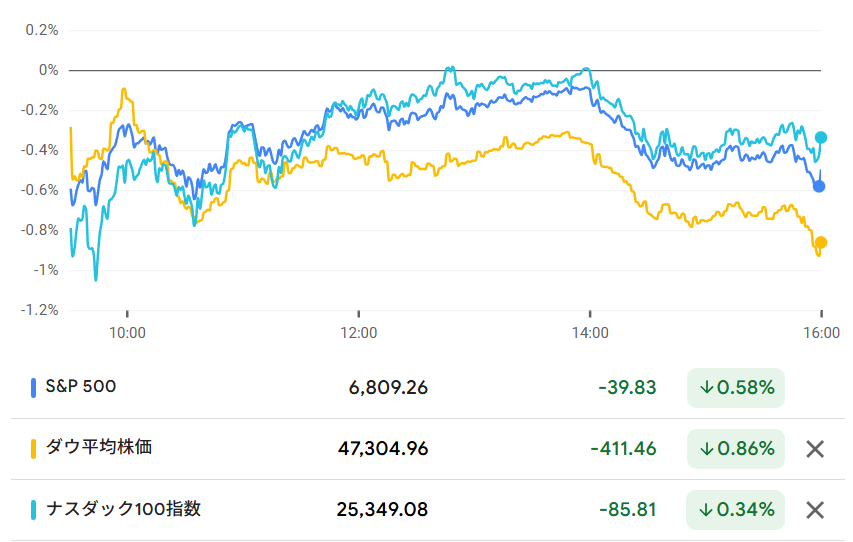Select the S&P 500 price 6,809.26
853x542 pixels.
388,387
